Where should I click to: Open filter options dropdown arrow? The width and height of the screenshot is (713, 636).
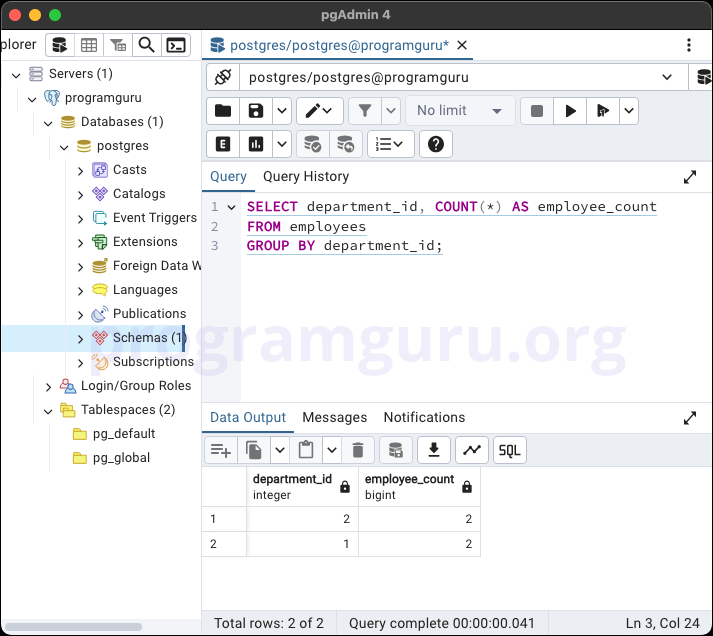[x=391, y=110]
